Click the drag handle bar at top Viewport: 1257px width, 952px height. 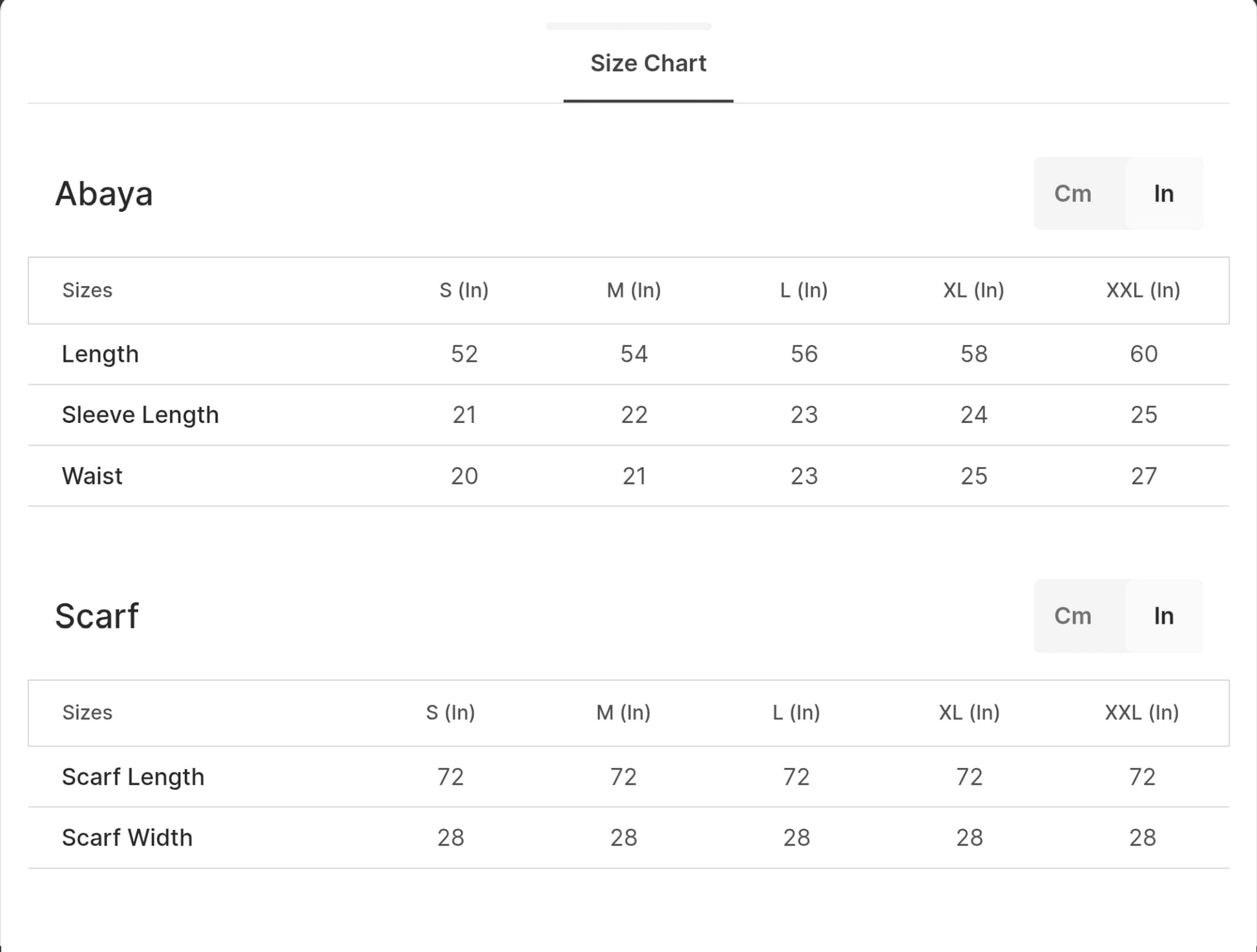click(628, 26)
